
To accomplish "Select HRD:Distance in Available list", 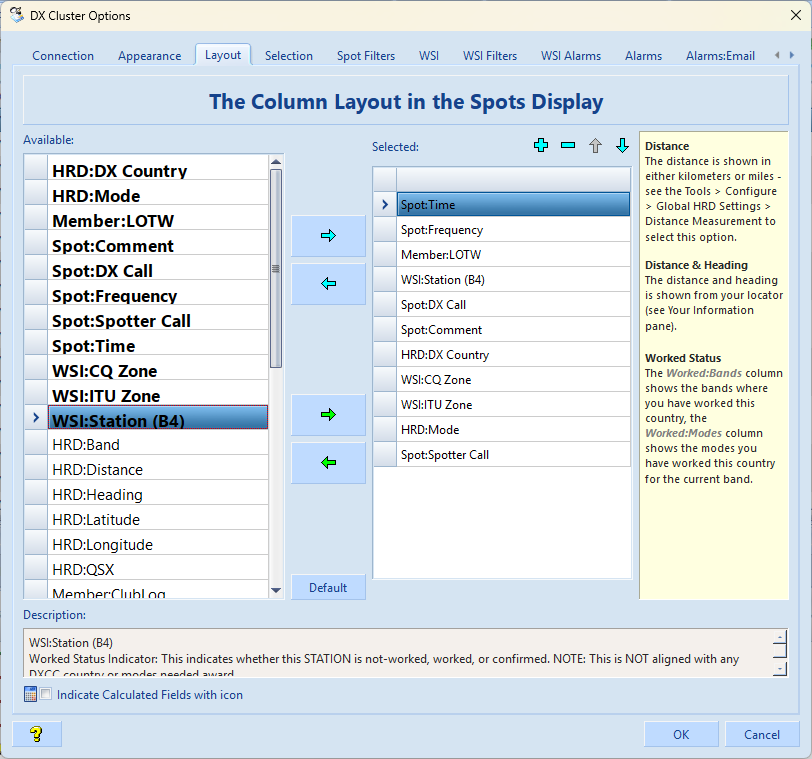I will coord(97,470).
